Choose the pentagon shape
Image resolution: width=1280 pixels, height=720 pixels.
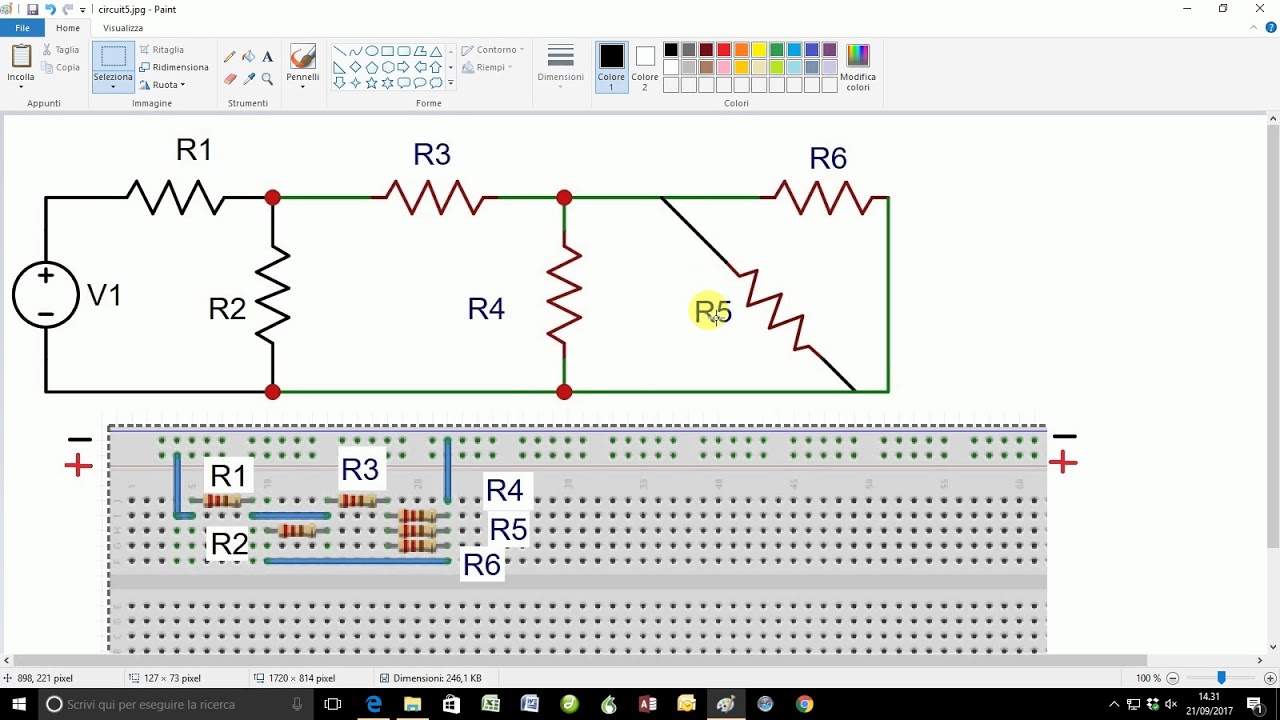(372, 67)
